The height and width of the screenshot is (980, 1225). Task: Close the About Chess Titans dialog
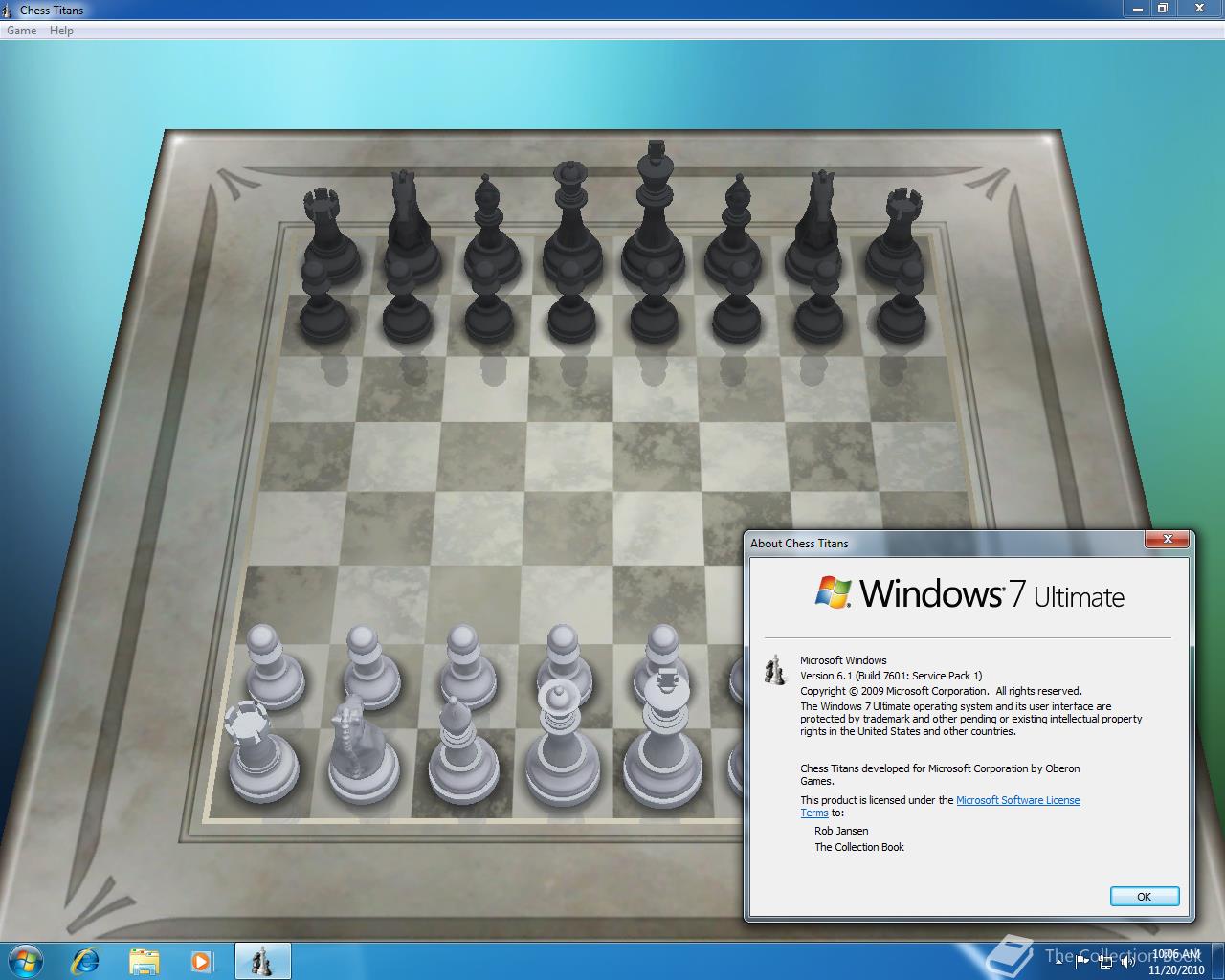1168,541
